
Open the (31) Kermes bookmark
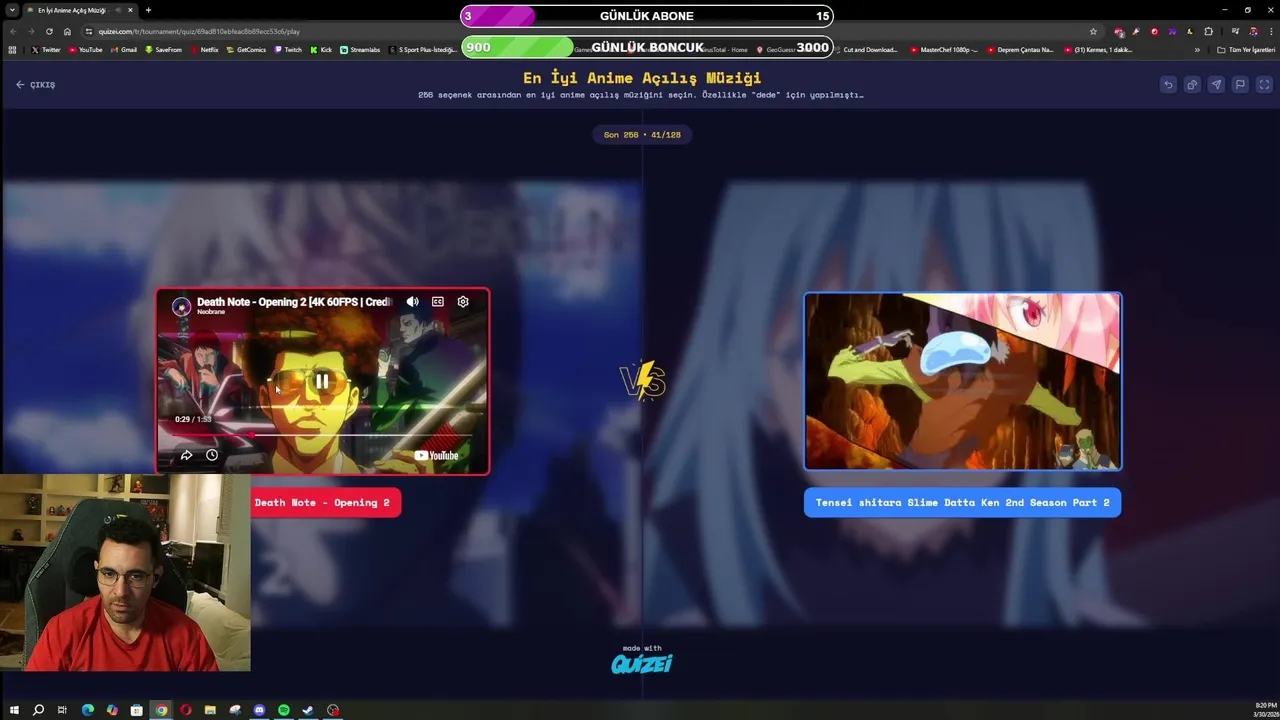1098,49
